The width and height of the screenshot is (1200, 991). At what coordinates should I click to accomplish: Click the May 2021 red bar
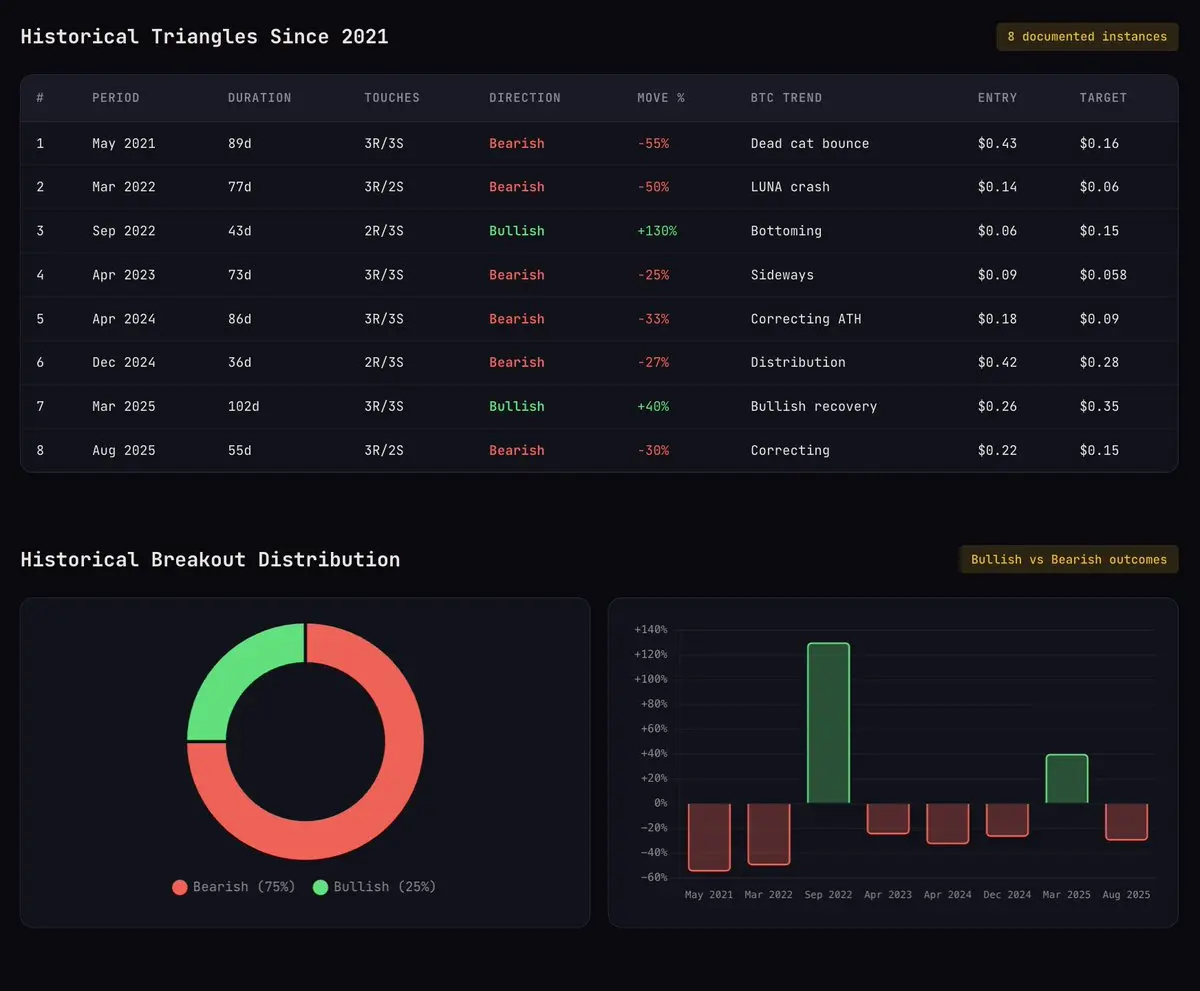[709, 837]
